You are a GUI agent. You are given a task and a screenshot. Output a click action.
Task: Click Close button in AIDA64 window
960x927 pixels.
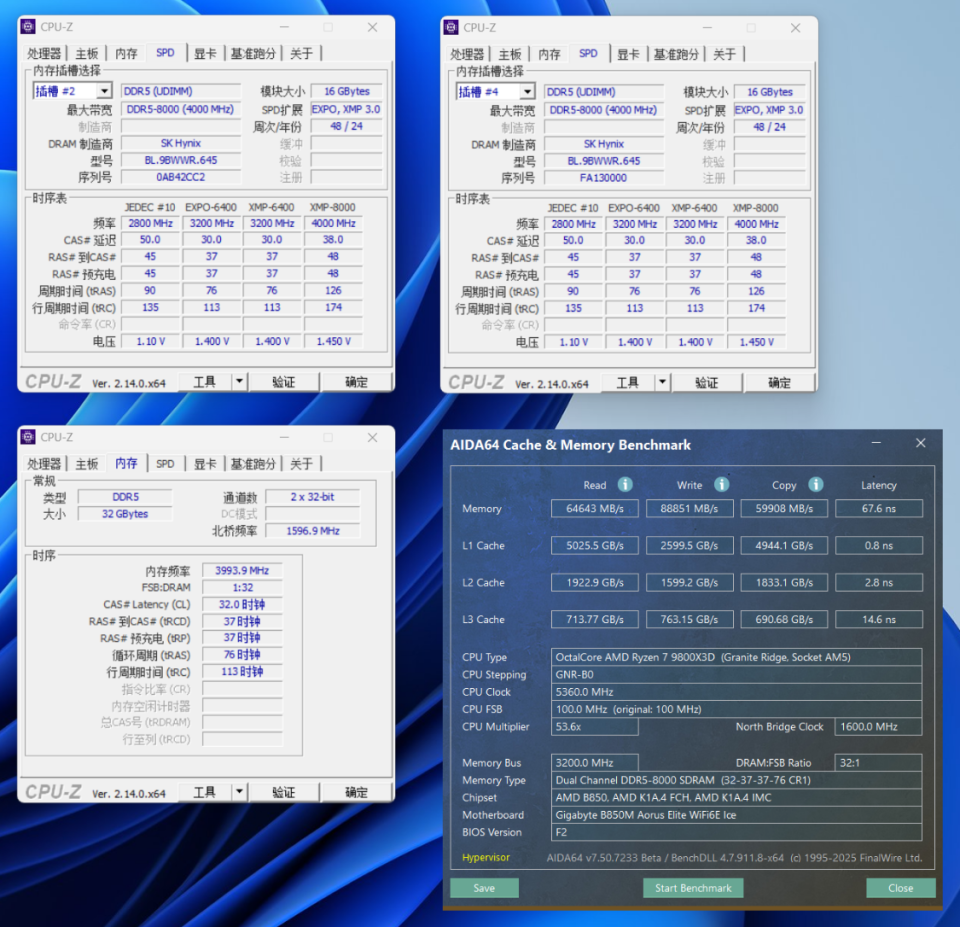[901, 888]
